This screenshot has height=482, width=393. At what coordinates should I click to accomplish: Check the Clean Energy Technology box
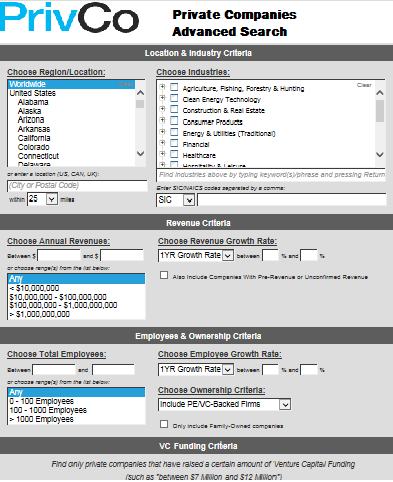174,98
